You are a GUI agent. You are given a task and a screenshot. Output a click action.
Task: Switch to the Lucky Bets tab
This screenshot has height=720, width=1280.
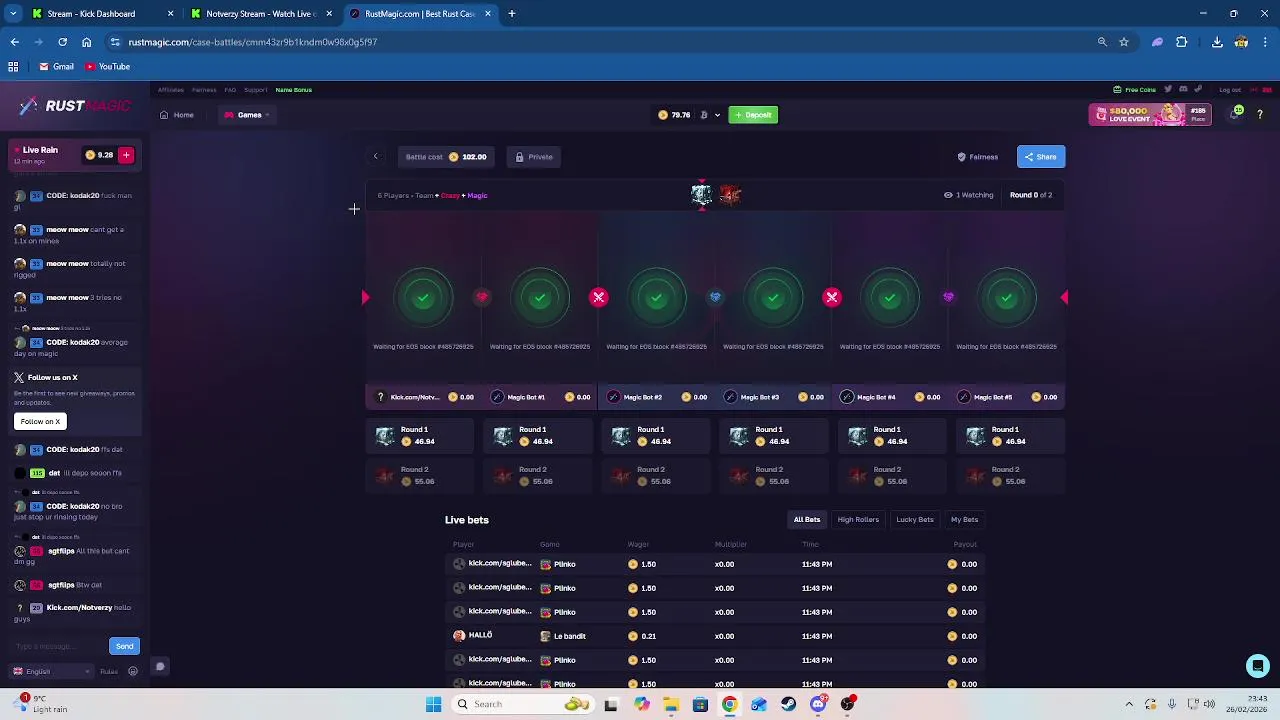(915, 520)
